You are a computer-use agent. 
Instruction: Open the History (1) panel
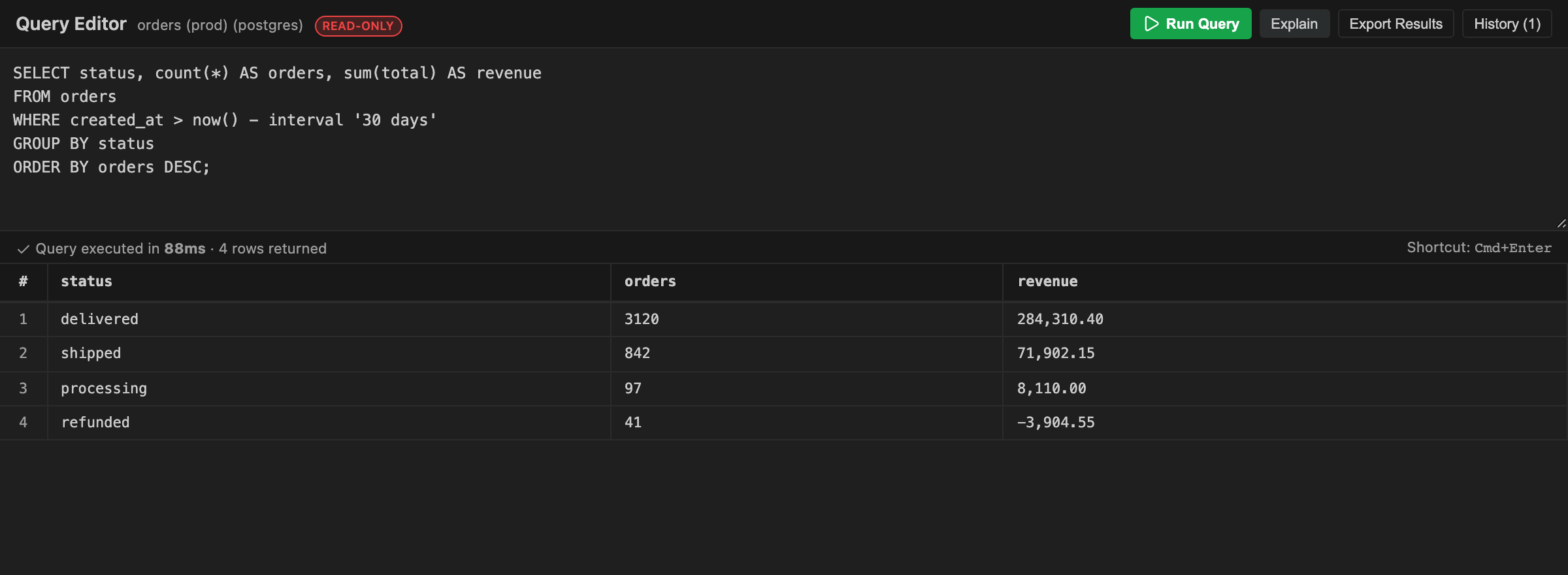coord(1507,24)
